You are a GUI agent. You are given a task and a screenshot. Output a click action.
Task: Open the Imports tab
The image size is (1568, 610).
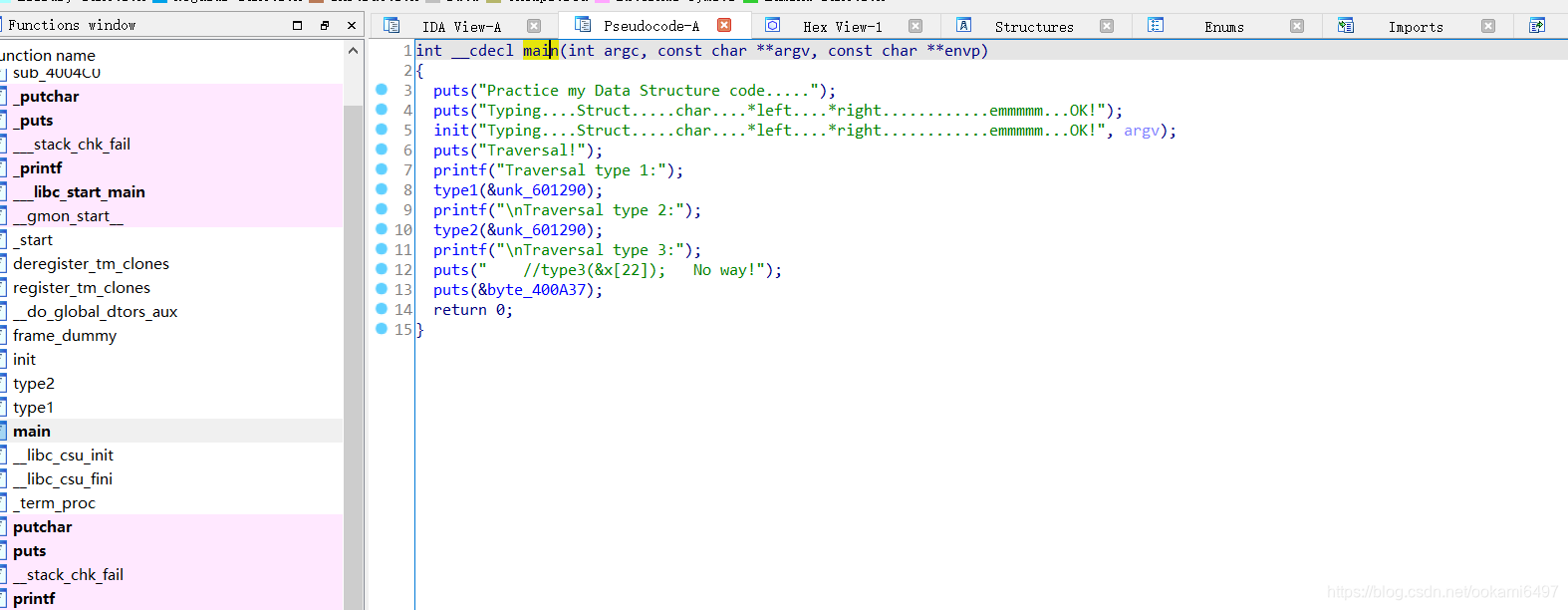coord(1416,27)
